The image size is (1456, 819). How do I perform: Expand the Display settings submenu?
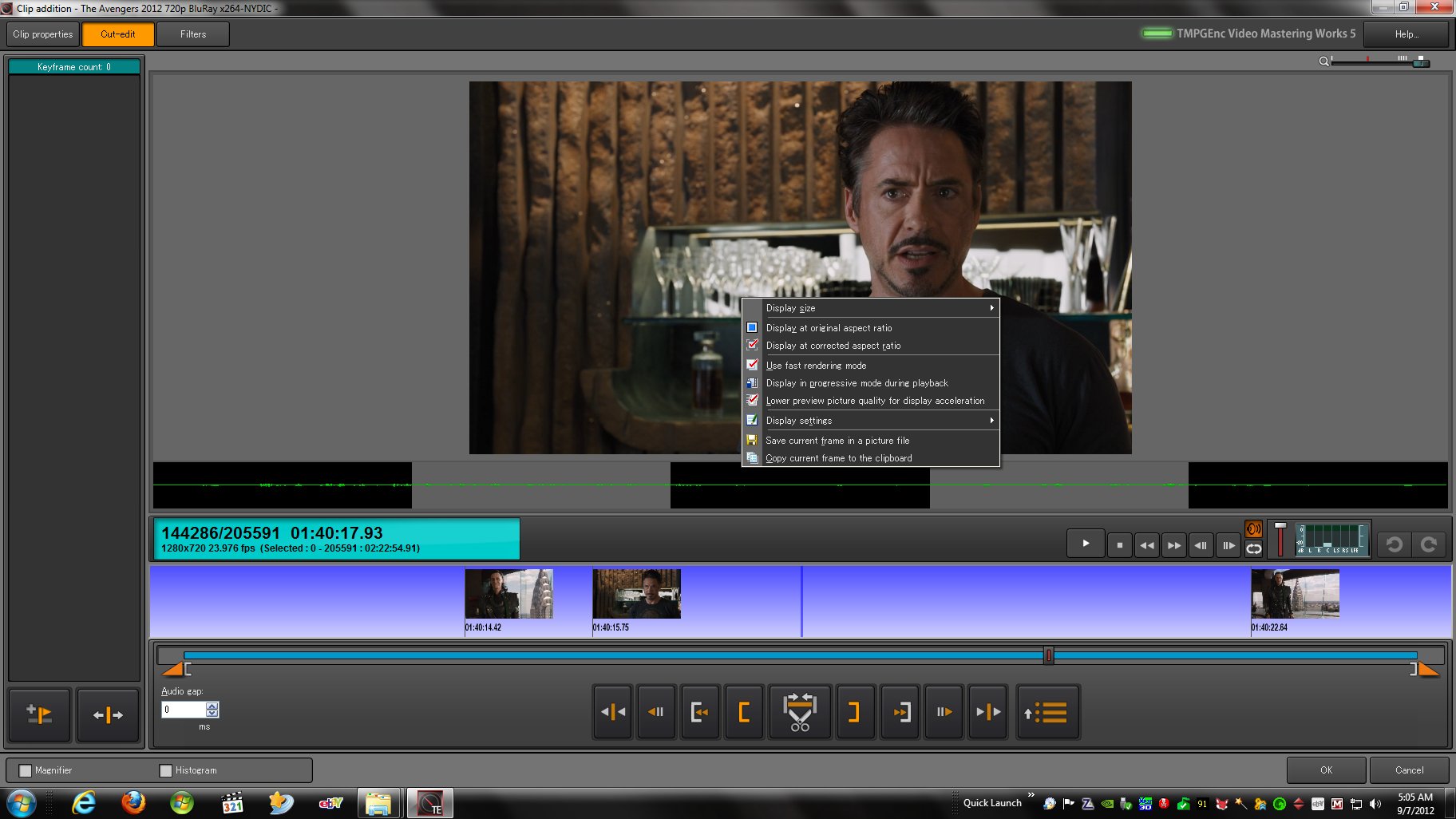tap(871, 421)
